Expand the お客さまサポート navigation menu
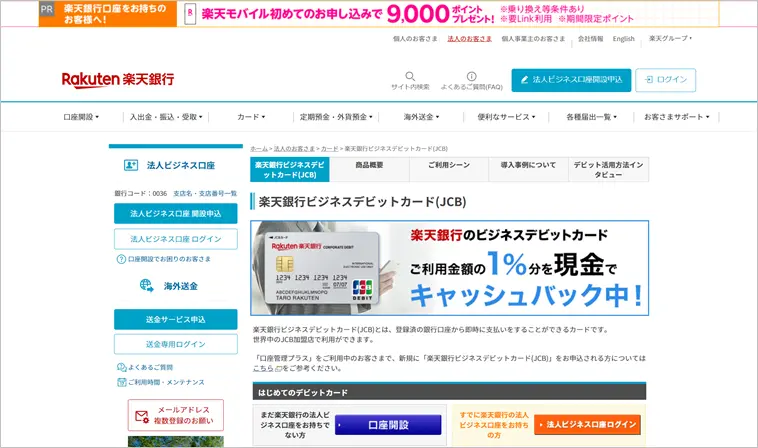The width and height of the screenshot is (758, 448). click(x=679, y=117)
